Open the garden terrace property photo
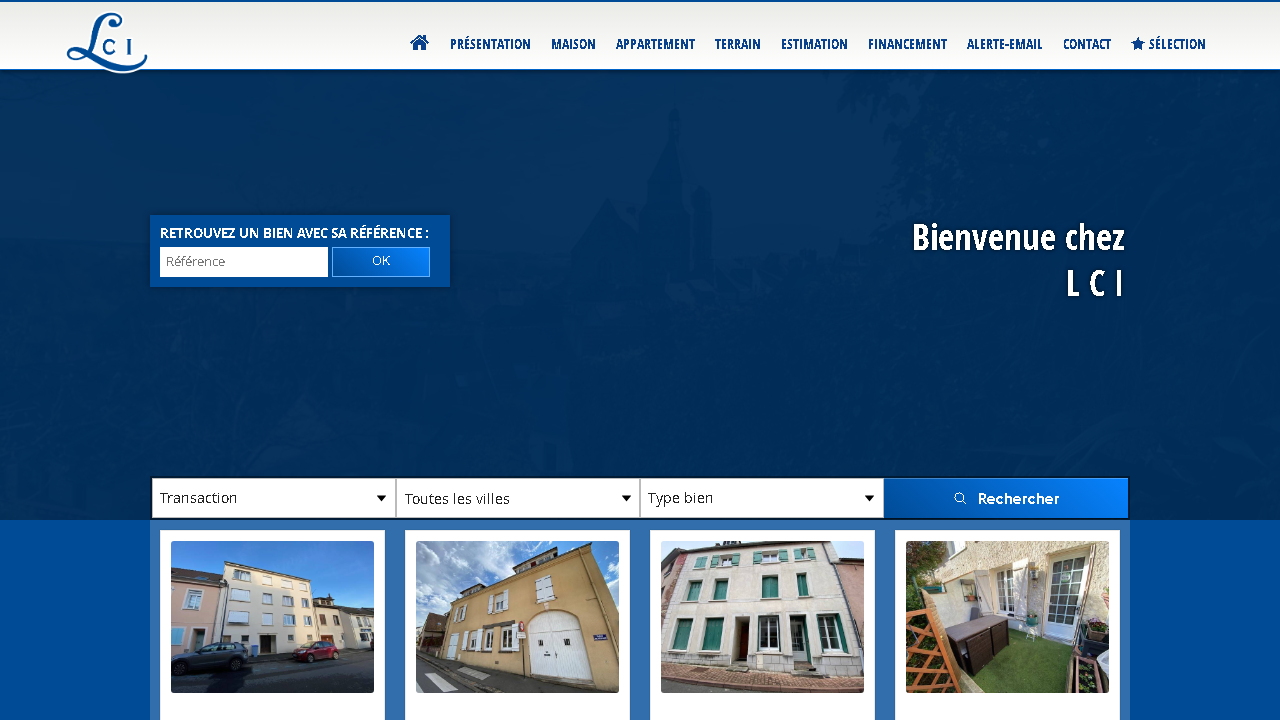Image resolution: width=1280 pixels, height=720 pixels. pos(1007,617)
